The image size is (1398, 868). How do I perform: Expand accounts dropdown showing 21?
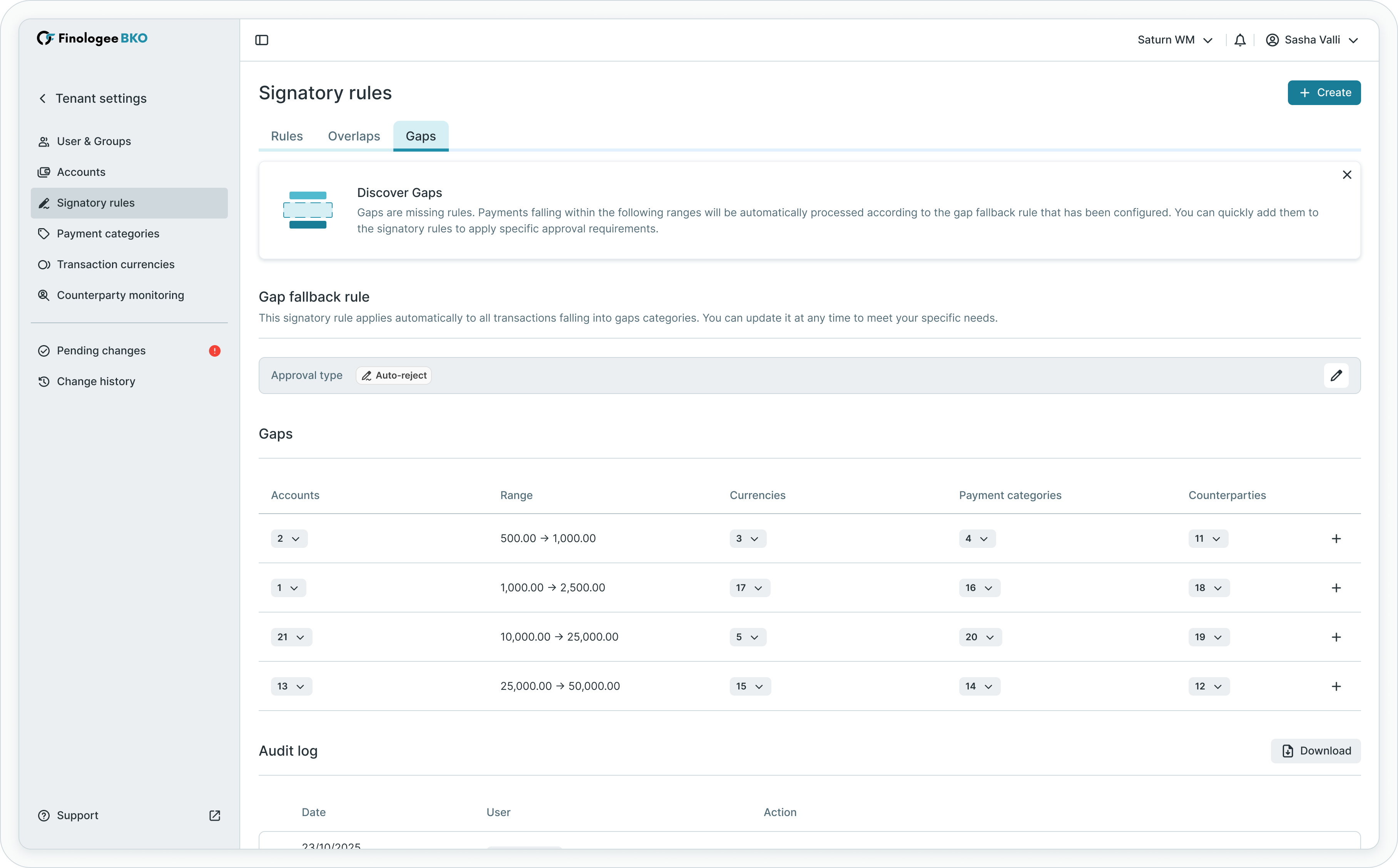291,637
